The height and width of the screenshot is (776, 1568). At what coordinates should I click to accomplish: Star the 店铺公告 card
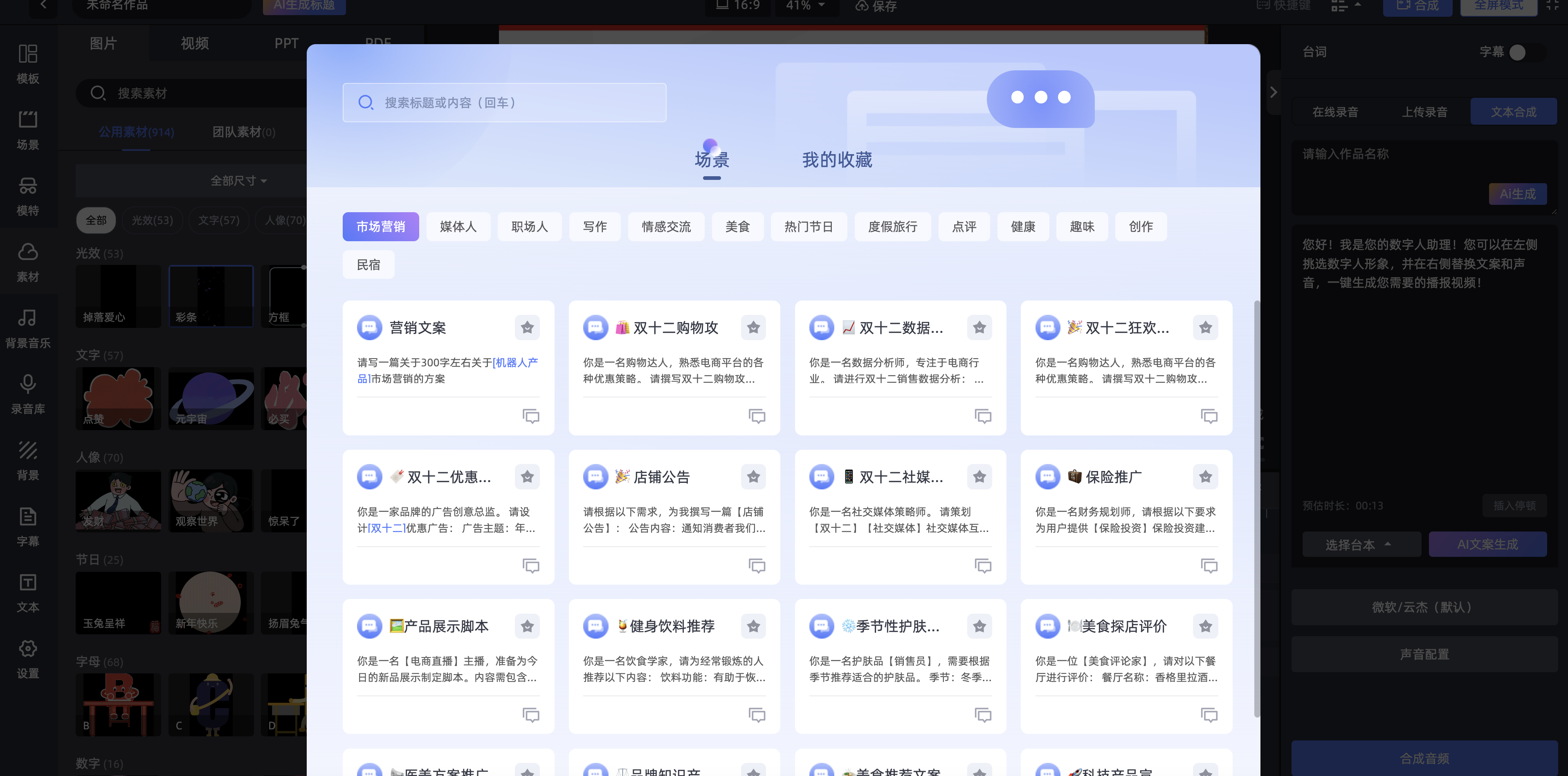coord(753,477)
